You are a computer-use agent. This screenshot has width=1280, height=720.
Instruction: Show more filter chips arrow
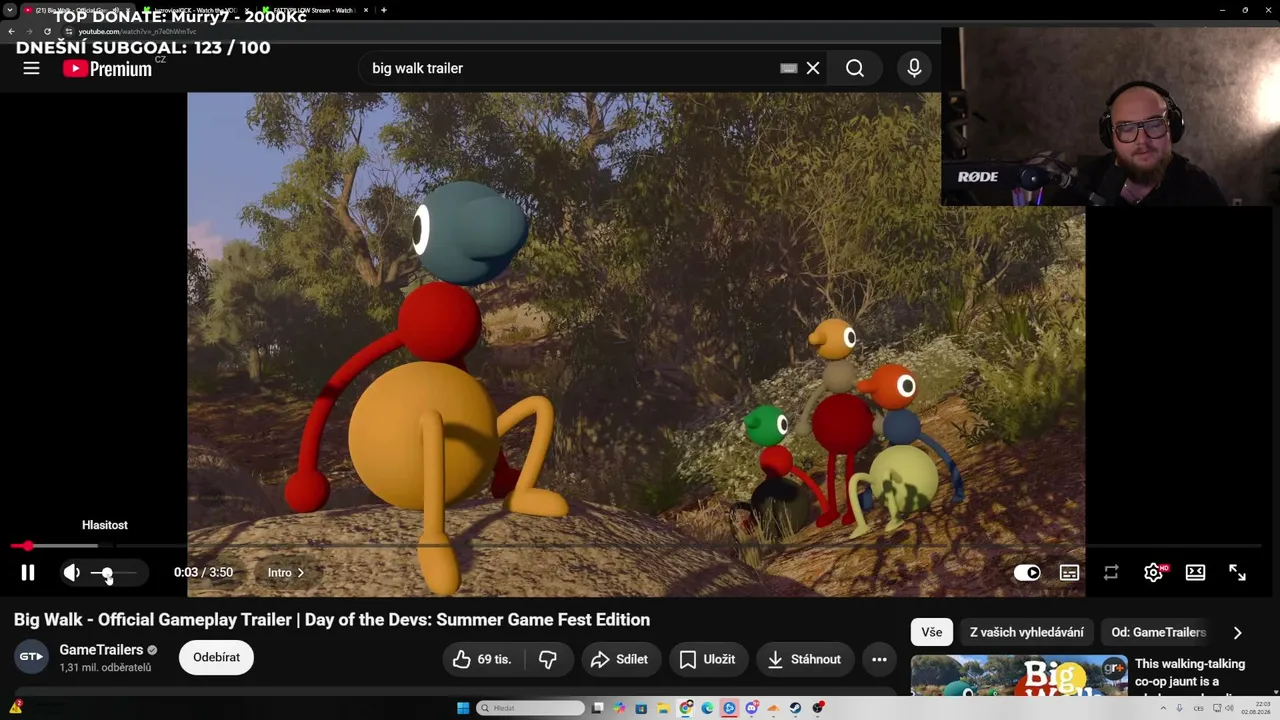point(1237,632)
